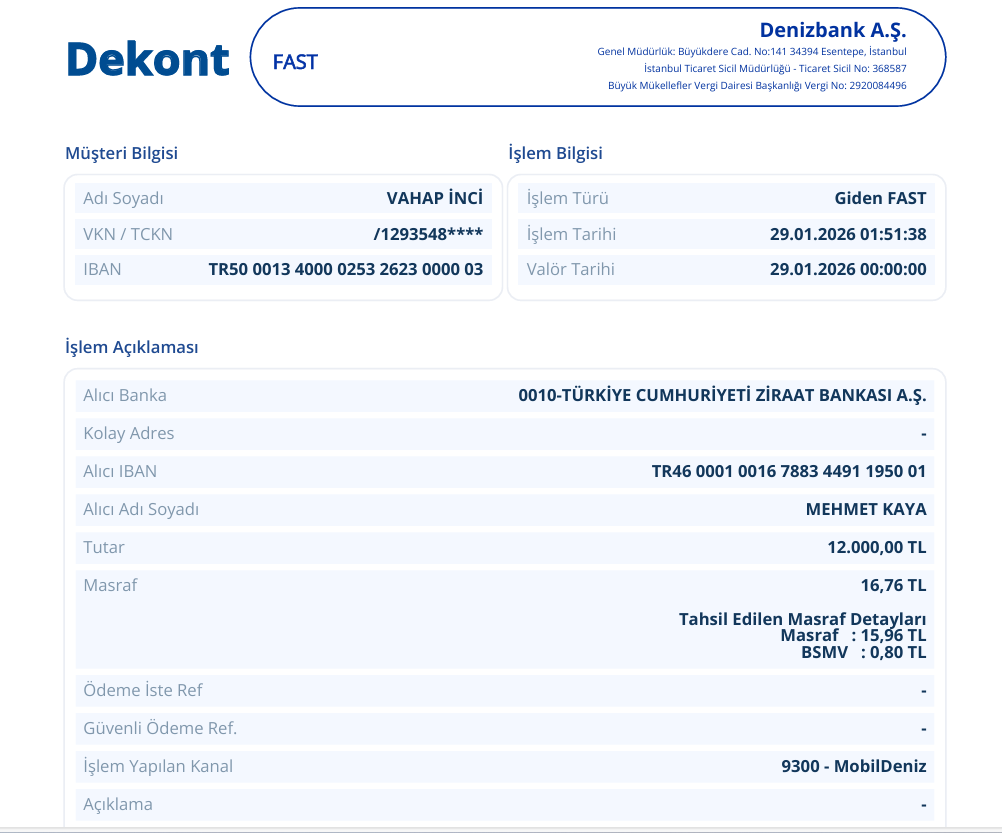Select the date 29.01.2026 01:51:38

(848, 234)
